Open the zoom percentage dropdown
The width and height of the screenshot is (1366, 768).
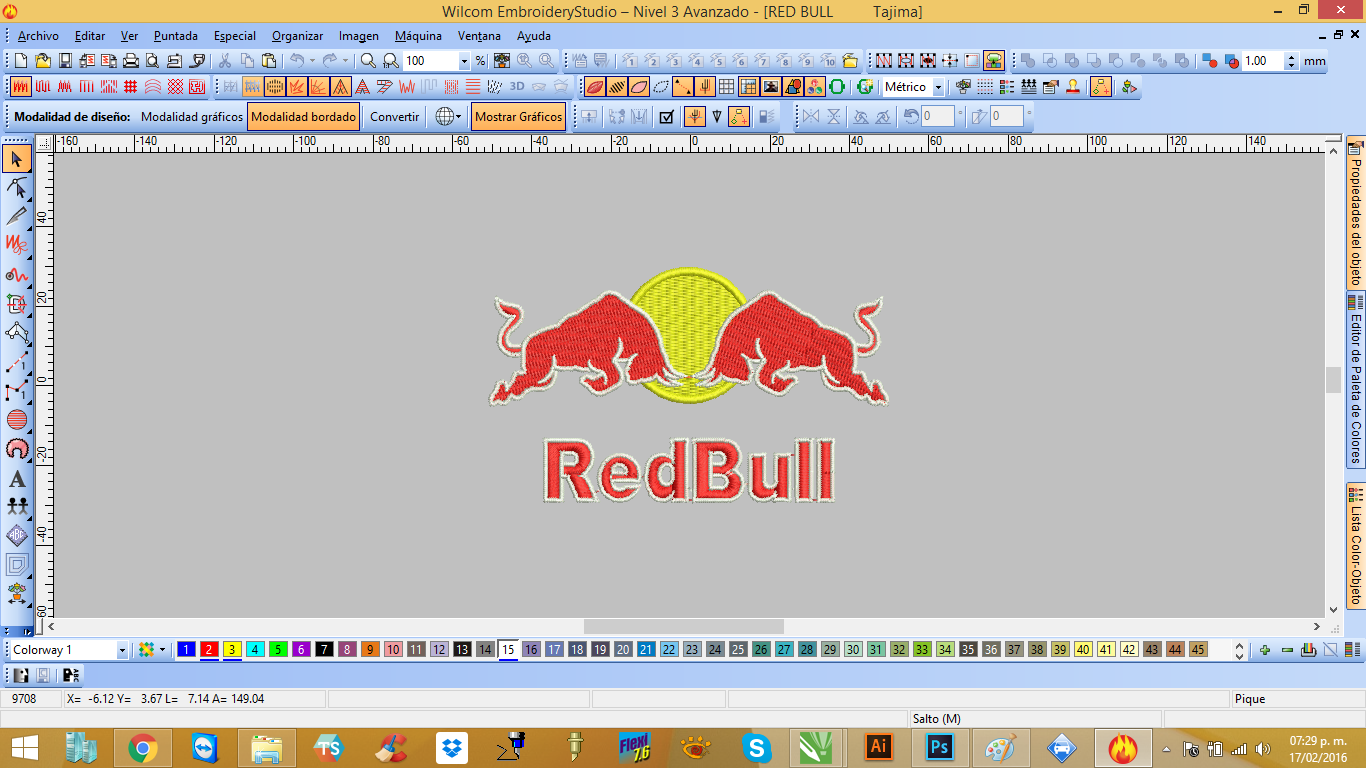click(x=464, y=61)
